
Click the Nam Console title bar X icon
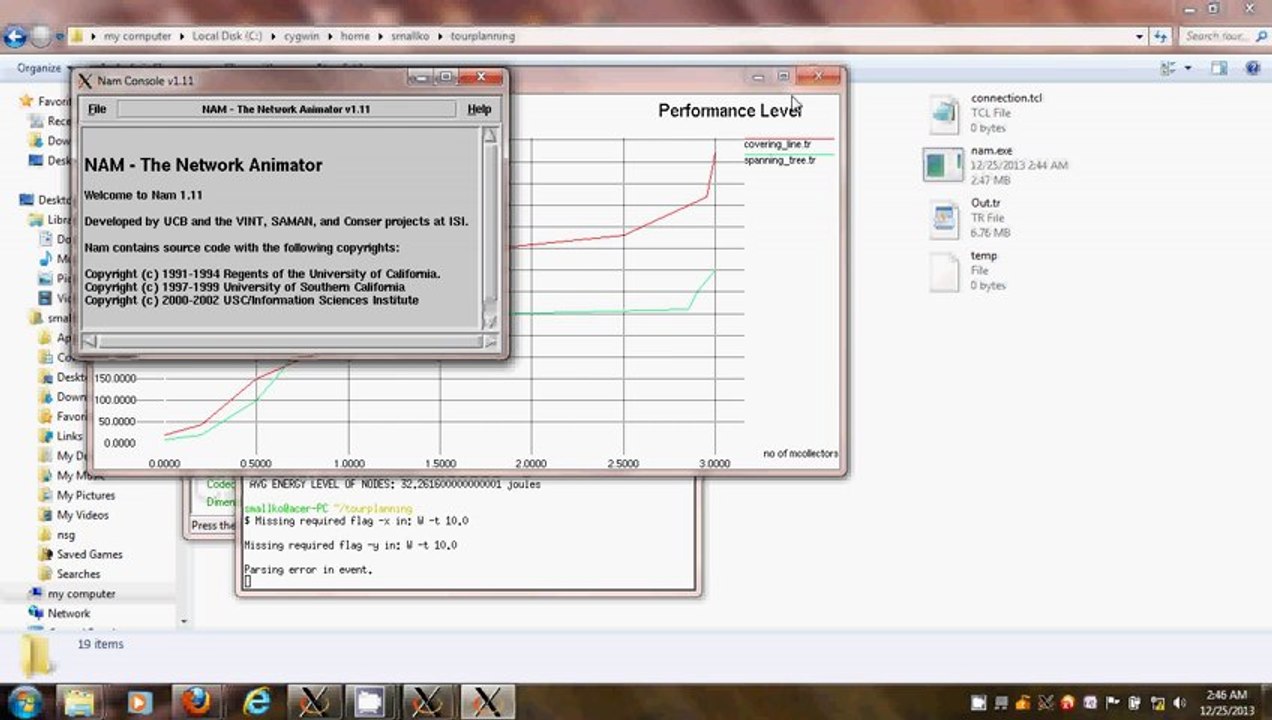(85, 80)
